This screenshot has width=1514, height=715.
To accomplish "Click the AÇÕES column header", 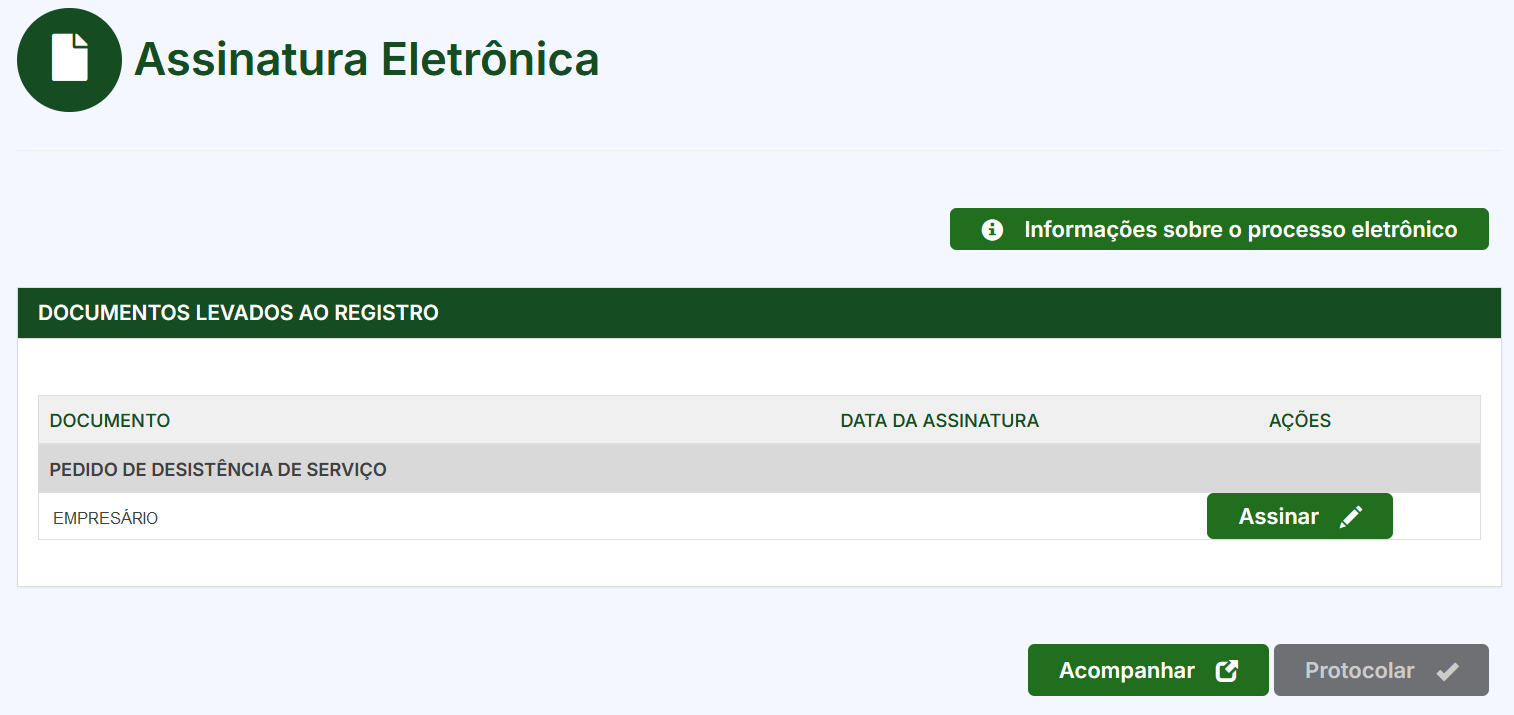I will 1300,420.
